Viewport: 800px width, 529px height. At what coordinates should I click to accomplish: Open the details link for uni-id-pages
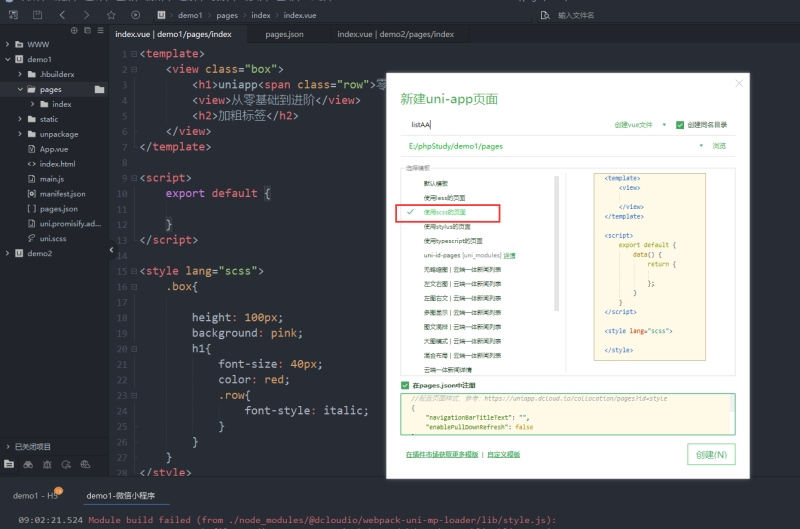click(509, 256)
